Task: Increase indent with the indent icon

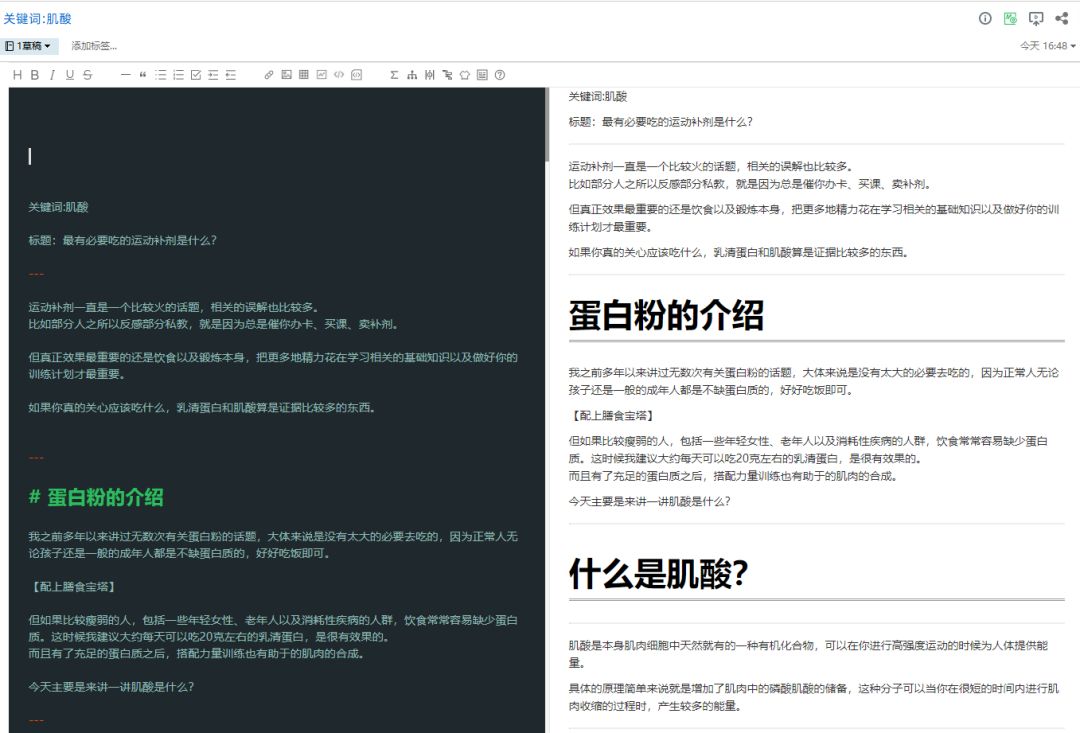Action: pos(213,75)
